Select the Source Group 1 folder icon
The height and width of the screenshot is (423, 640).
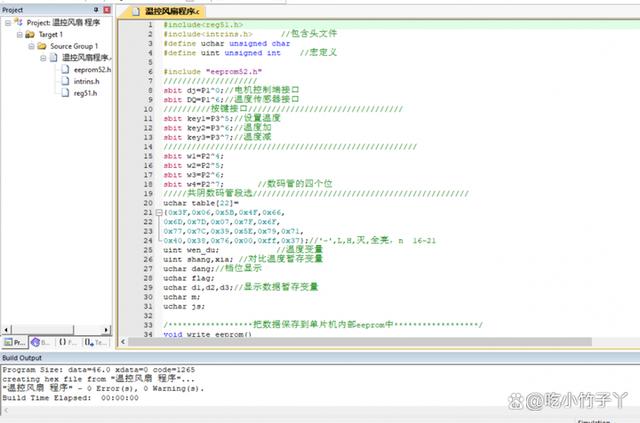point(42,46)
